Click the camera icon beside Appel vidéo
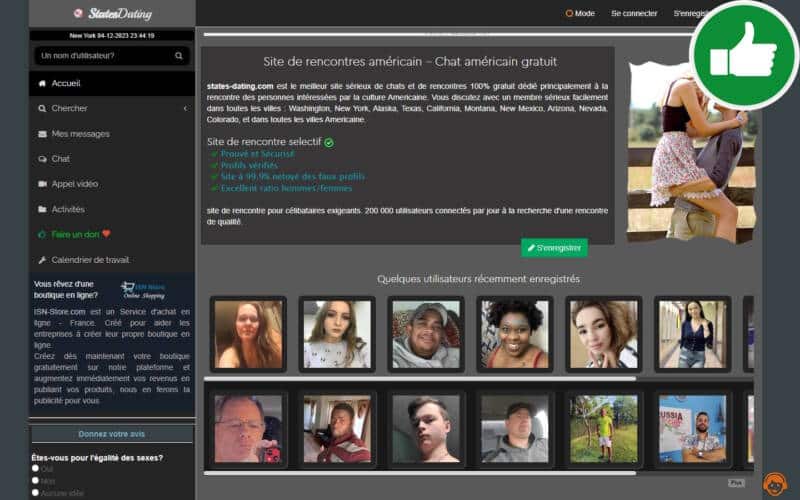The width and height of the screenshot is (800, 500). tap(42, 184)
